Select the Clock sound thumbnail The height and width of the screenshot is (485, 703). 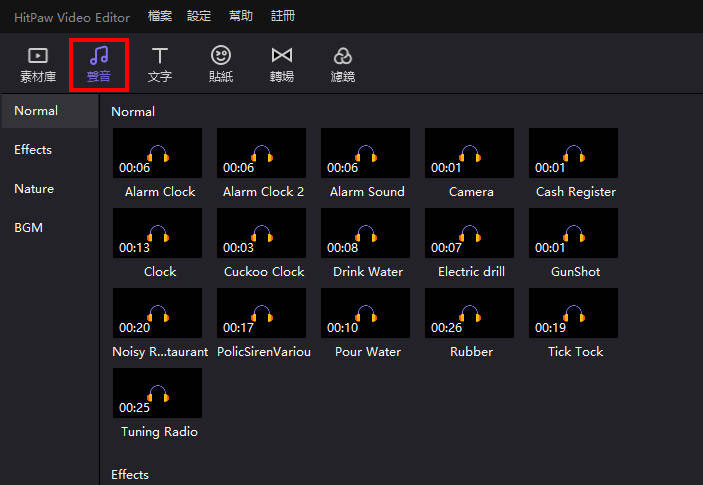pyautogui.click(x=157, y=233)
